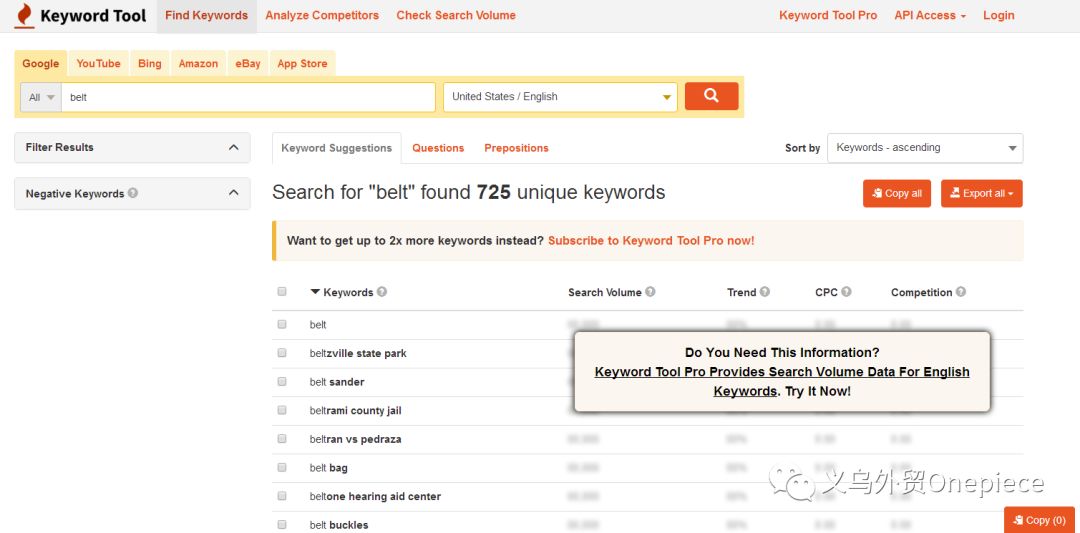
Task: Collapse the Filter Results panel
Action: [x=233, y=147]
